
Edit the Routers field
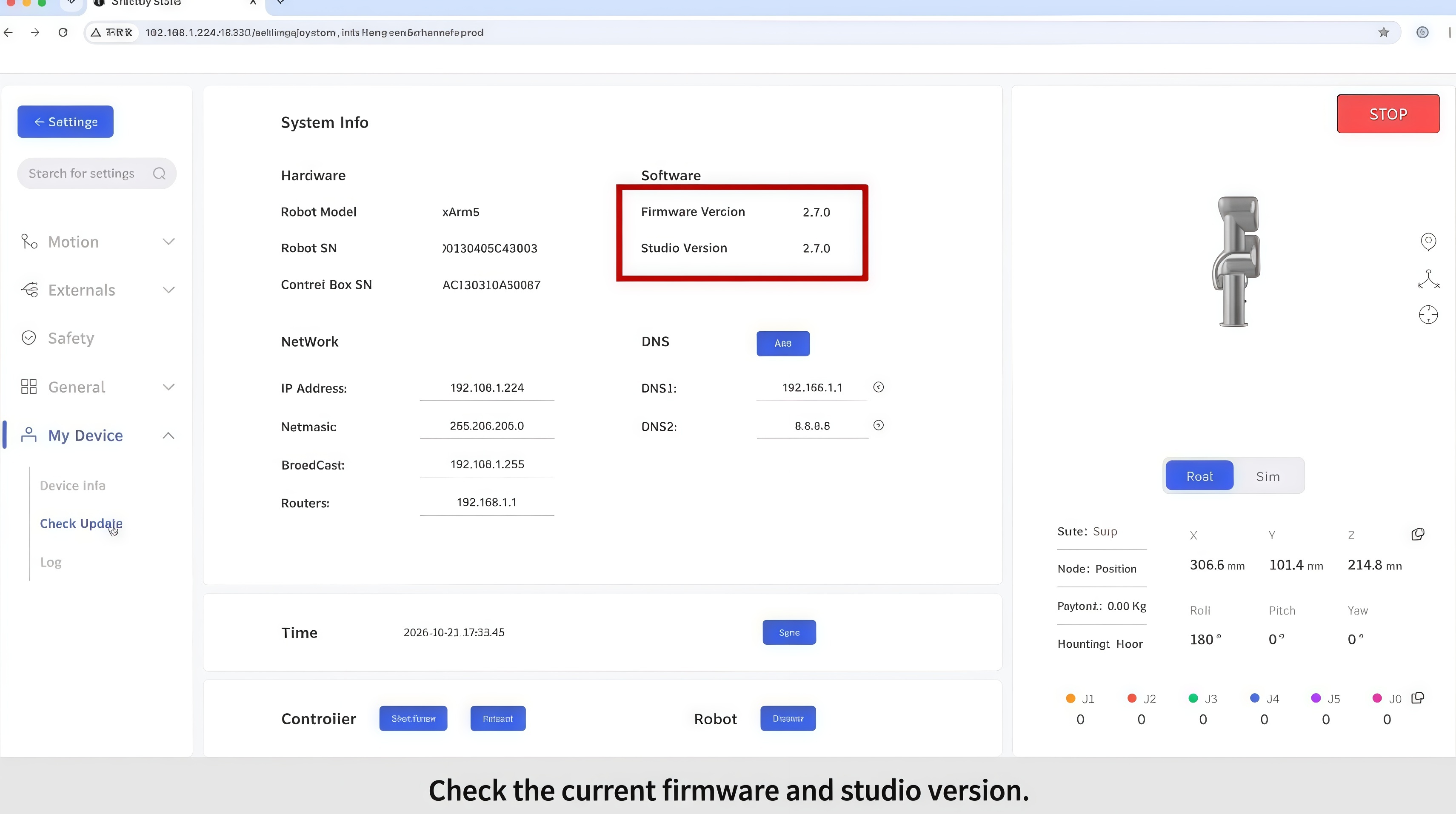(x=487, y=503)
